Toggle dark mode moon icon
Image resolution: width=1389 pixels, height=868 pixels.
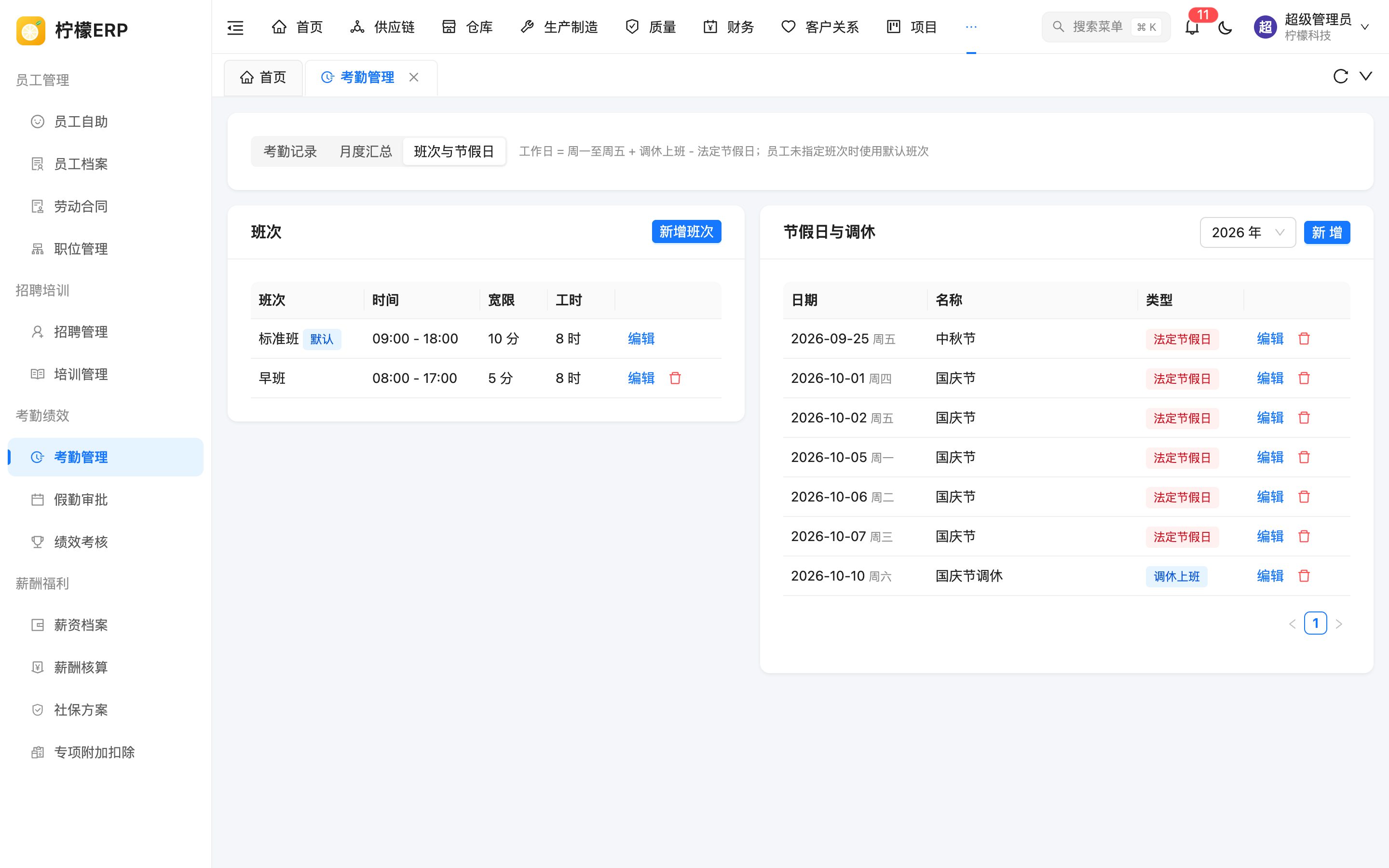click(1226, 27)
